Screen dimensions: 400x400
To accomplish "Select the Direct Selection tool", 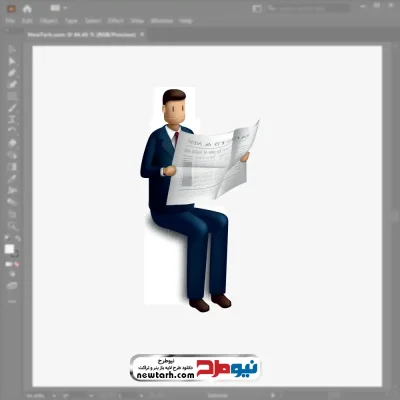I will click(x=12, y=61).
